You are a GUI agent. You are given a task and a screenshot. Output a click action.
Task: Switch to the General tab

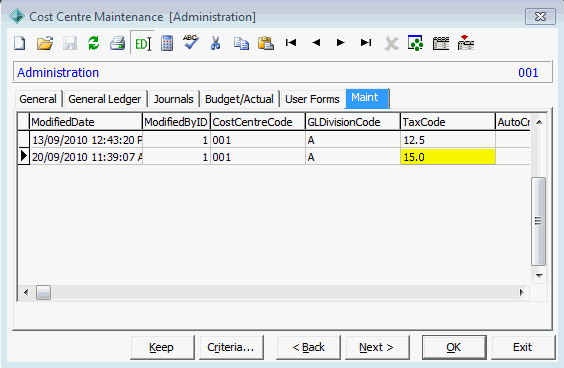38,99
